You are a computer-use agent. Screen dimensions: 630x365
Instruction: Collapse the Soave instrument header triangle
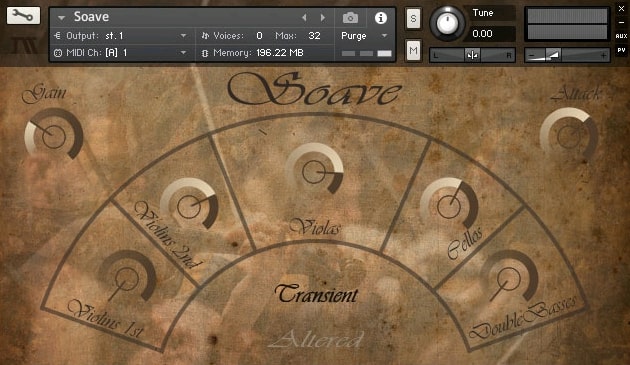click(61, 18)
